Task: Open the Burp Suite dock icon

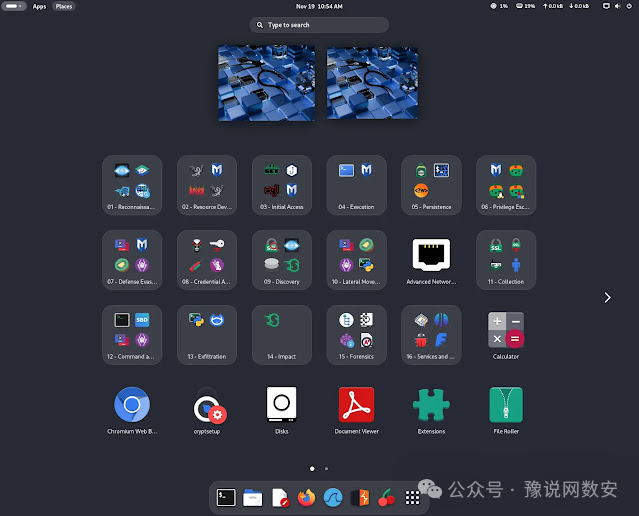Action: 360,498
